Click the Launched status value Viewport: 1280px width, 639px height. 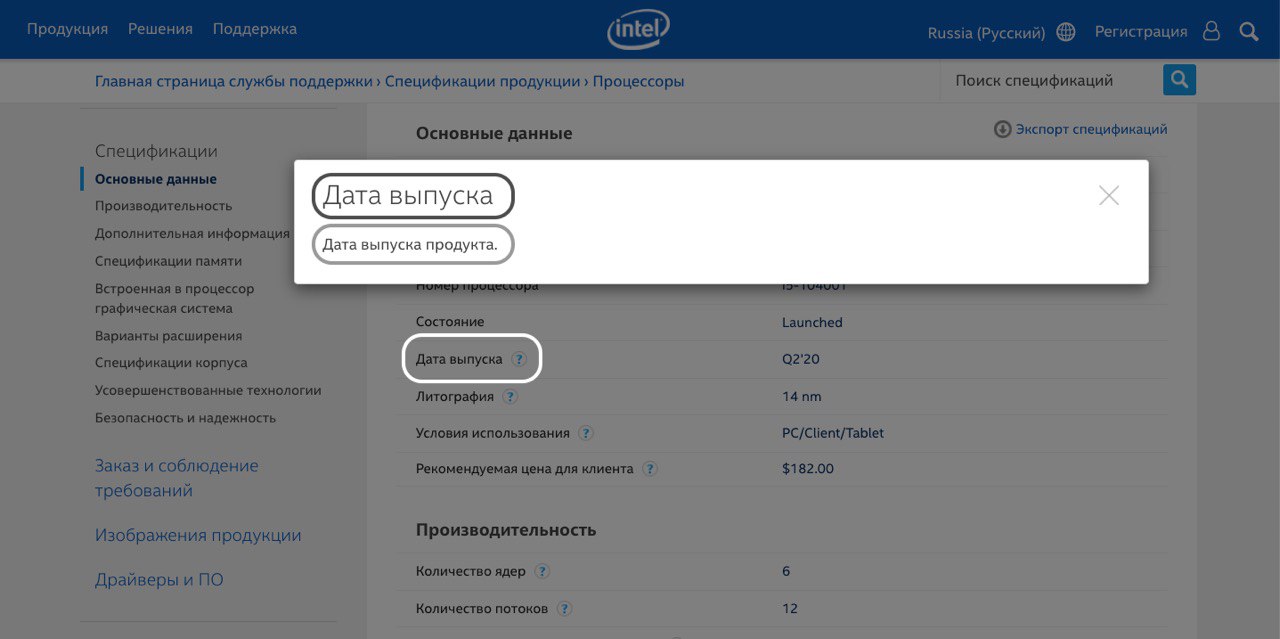pyautogui.click(x=812, y=322)
